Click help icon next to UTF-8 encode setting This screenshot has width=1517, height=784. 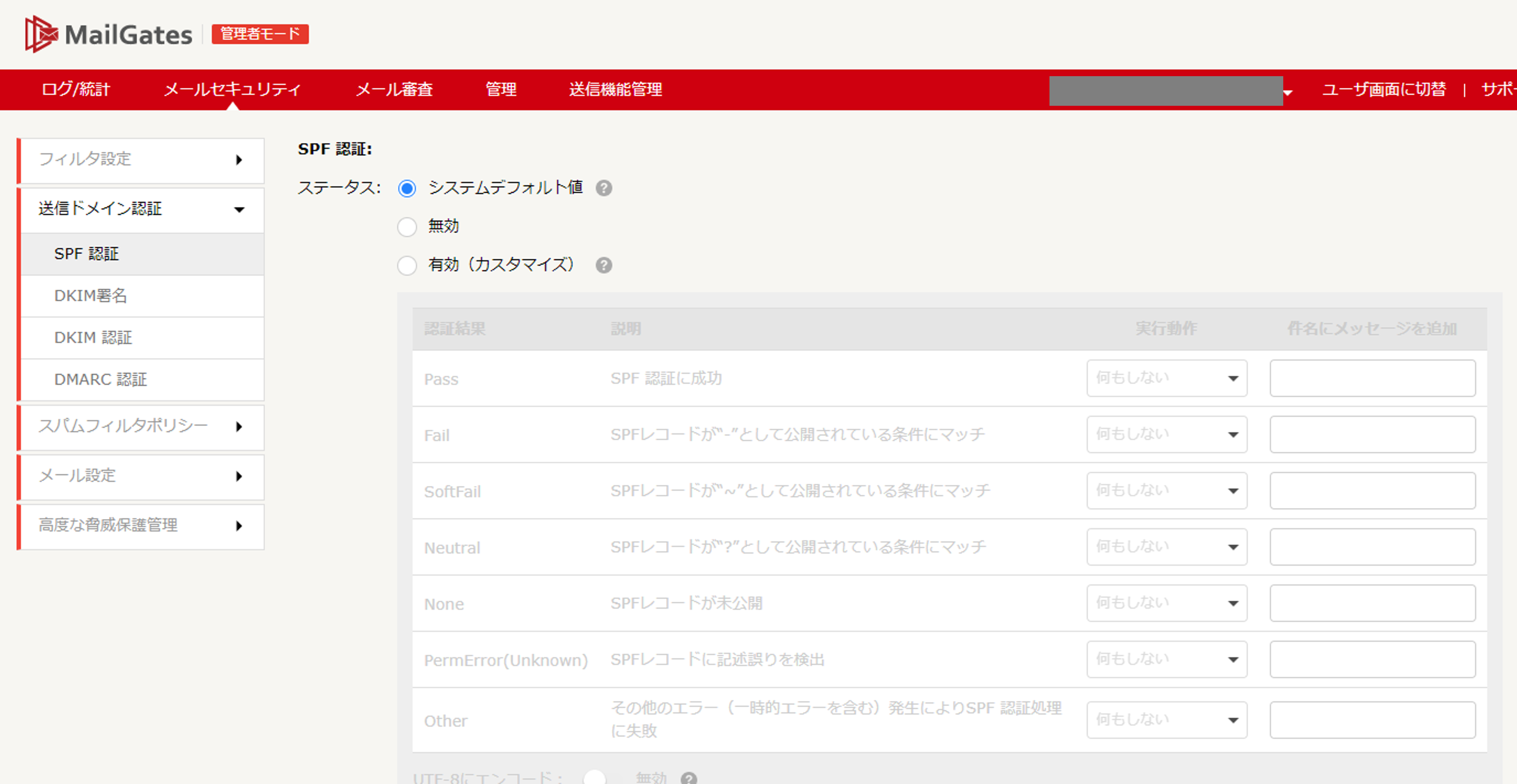(689, 778)
